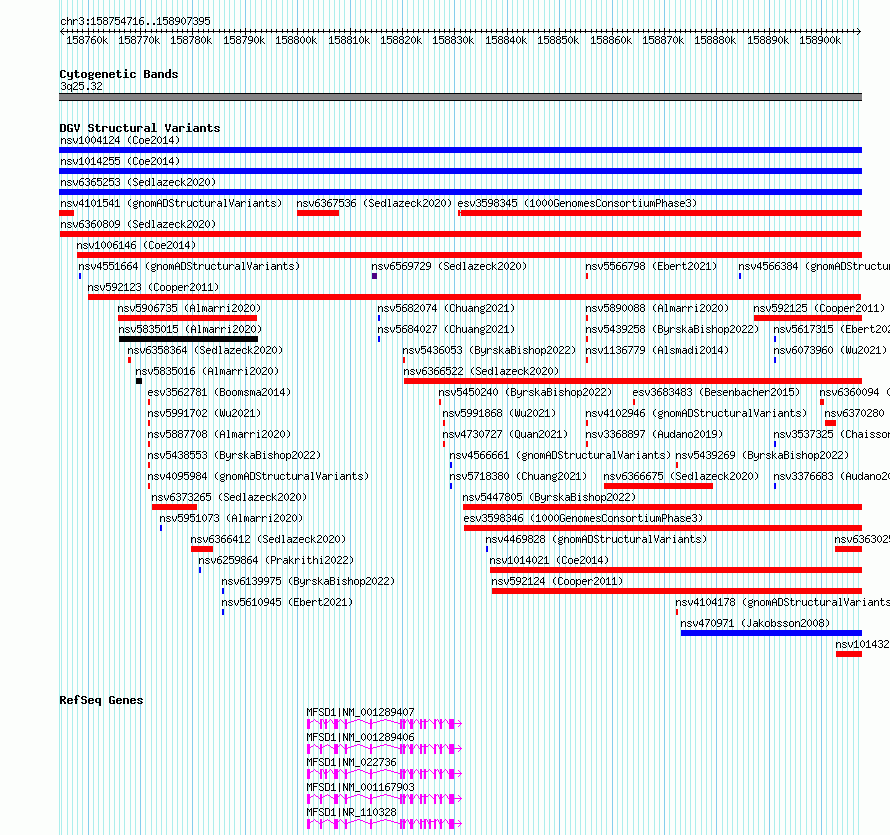Open the nsv6365253 (Sedlazeck2020) variant label
The height and width of the screenshot is (835, 890).
click(138, 182)
